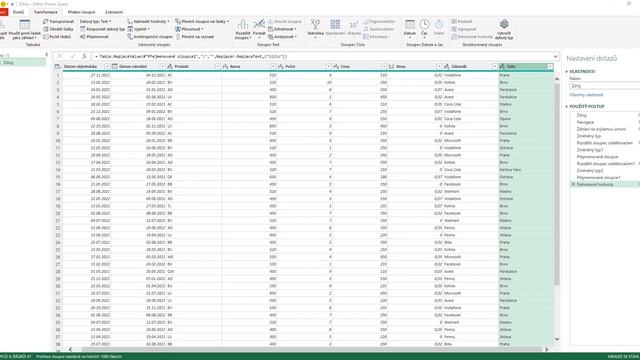Click the horizontal scrollbar left arrow
This screenshot has height=360, width=640.
point(70,349)
